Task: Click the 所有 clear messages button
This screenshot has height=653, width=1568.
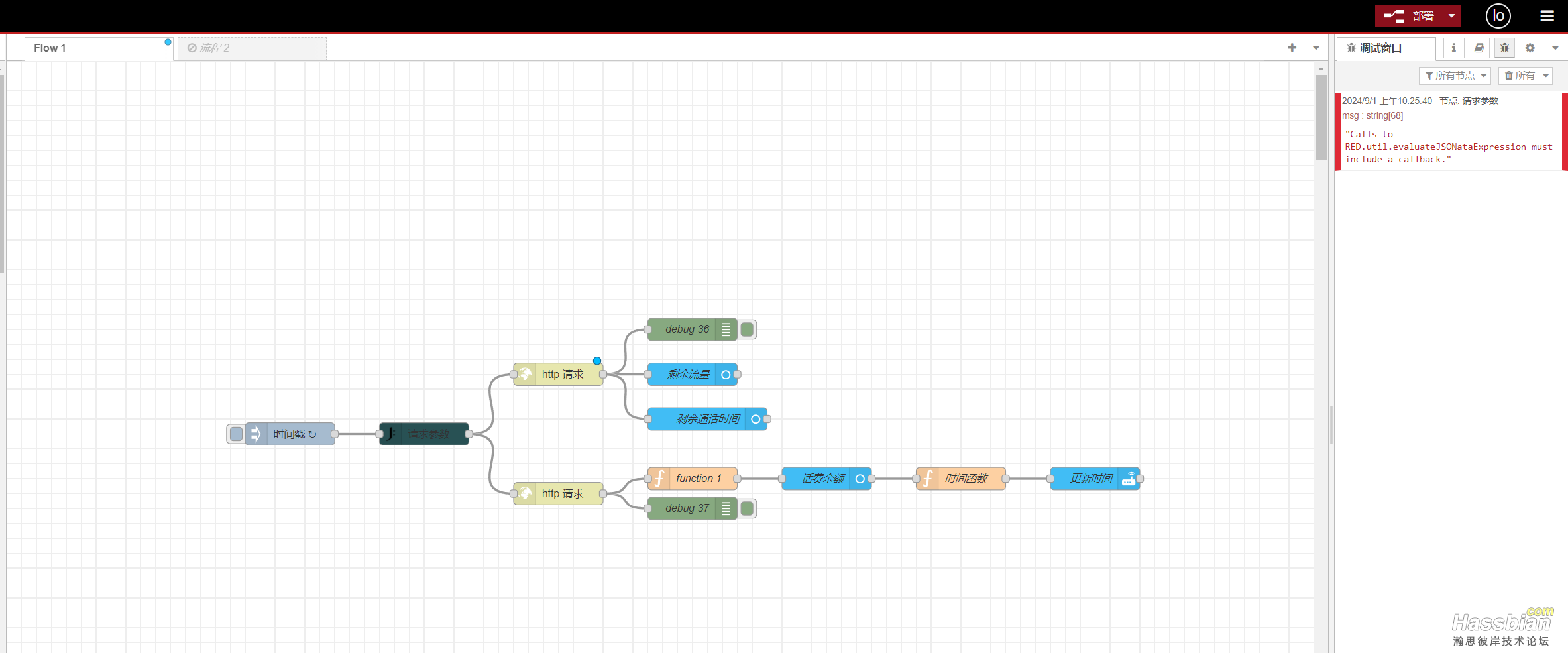Action: [1520, 76]
